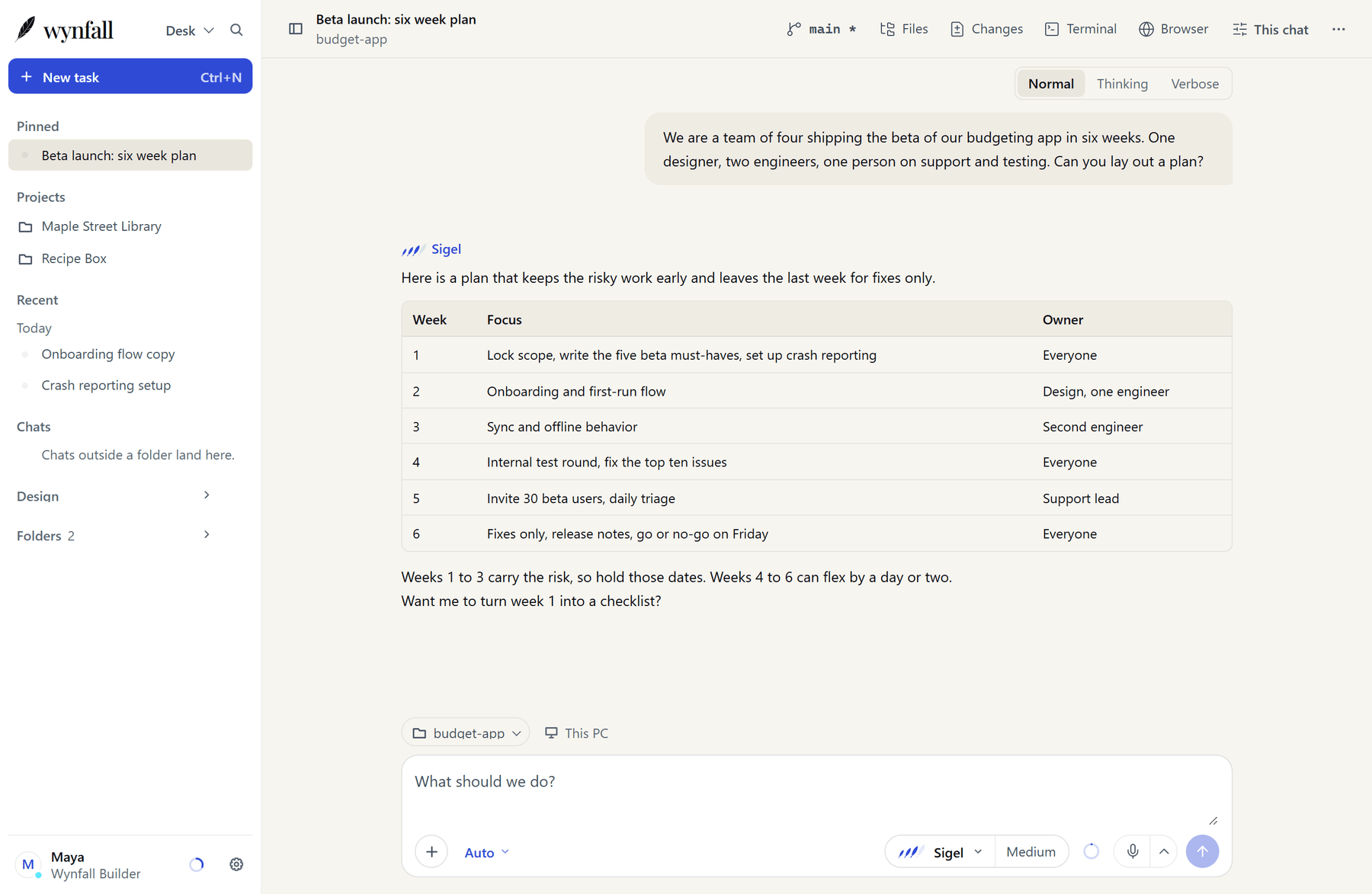Click the search magnifier icon in sidebar
Screen dimensions: 1372x894
pyautogui.click(x=236, y=30)
